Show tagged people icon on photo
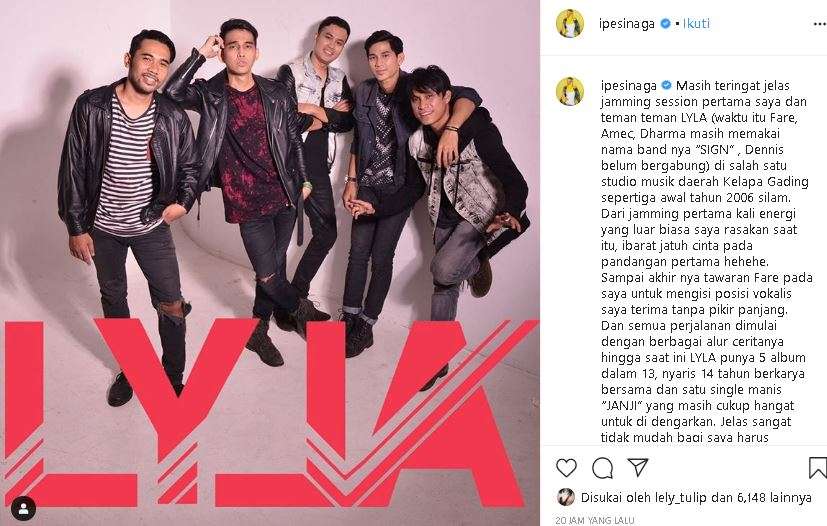 (x=24, y=509)
